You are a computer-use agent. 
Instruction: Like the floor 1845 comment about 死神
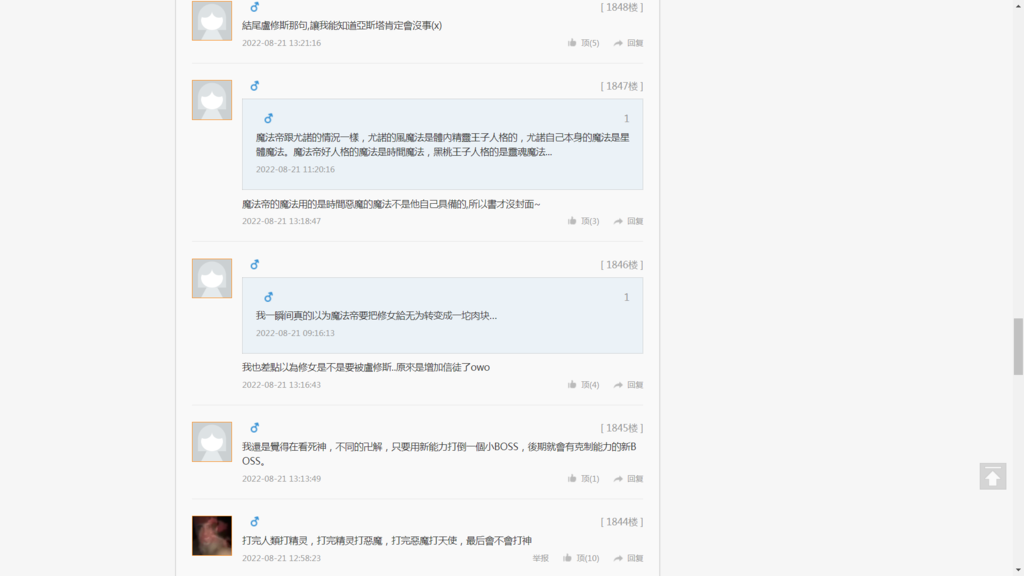click(583, 479)
